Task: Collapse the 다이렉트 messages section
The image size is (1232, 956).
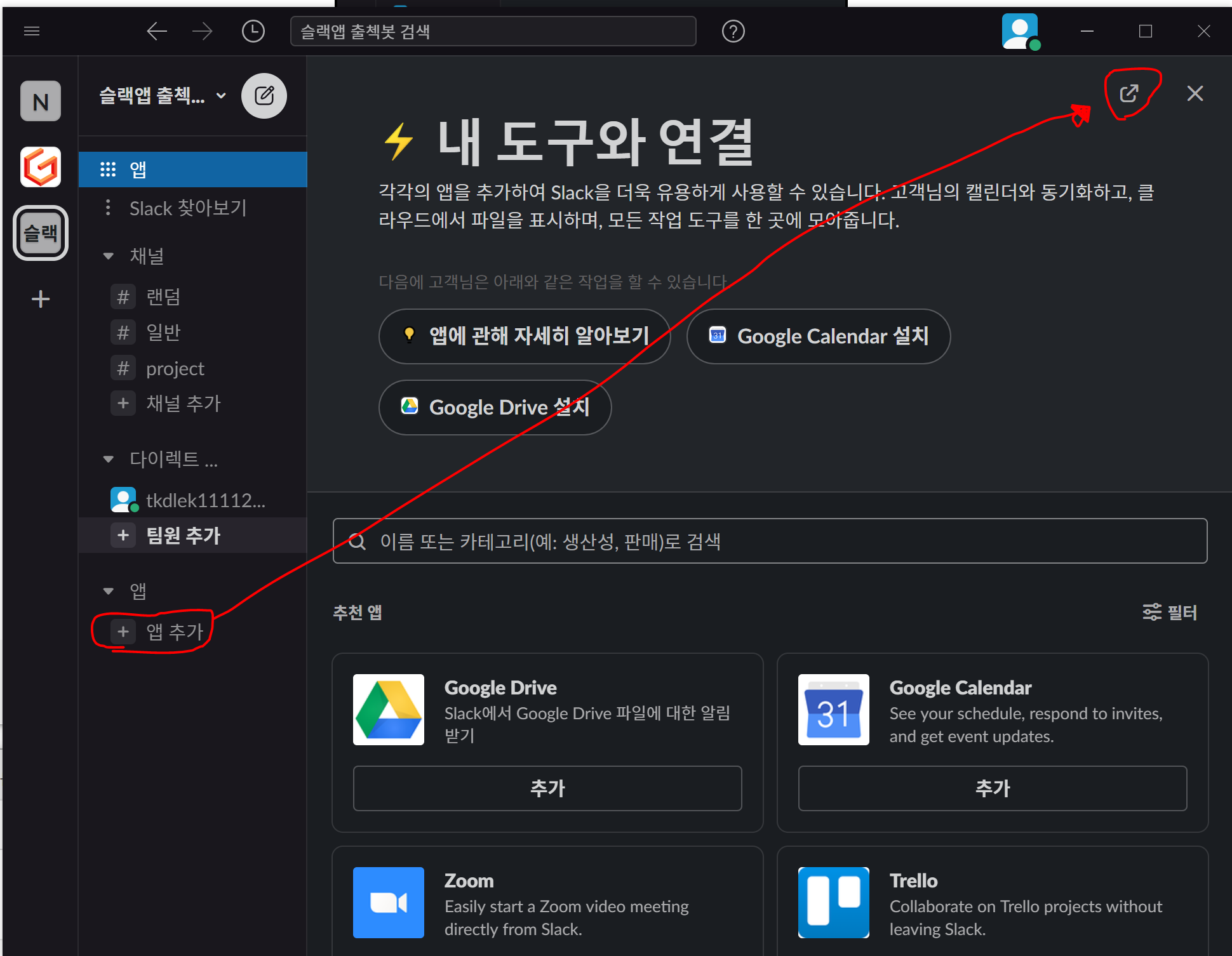Action: 109,459
